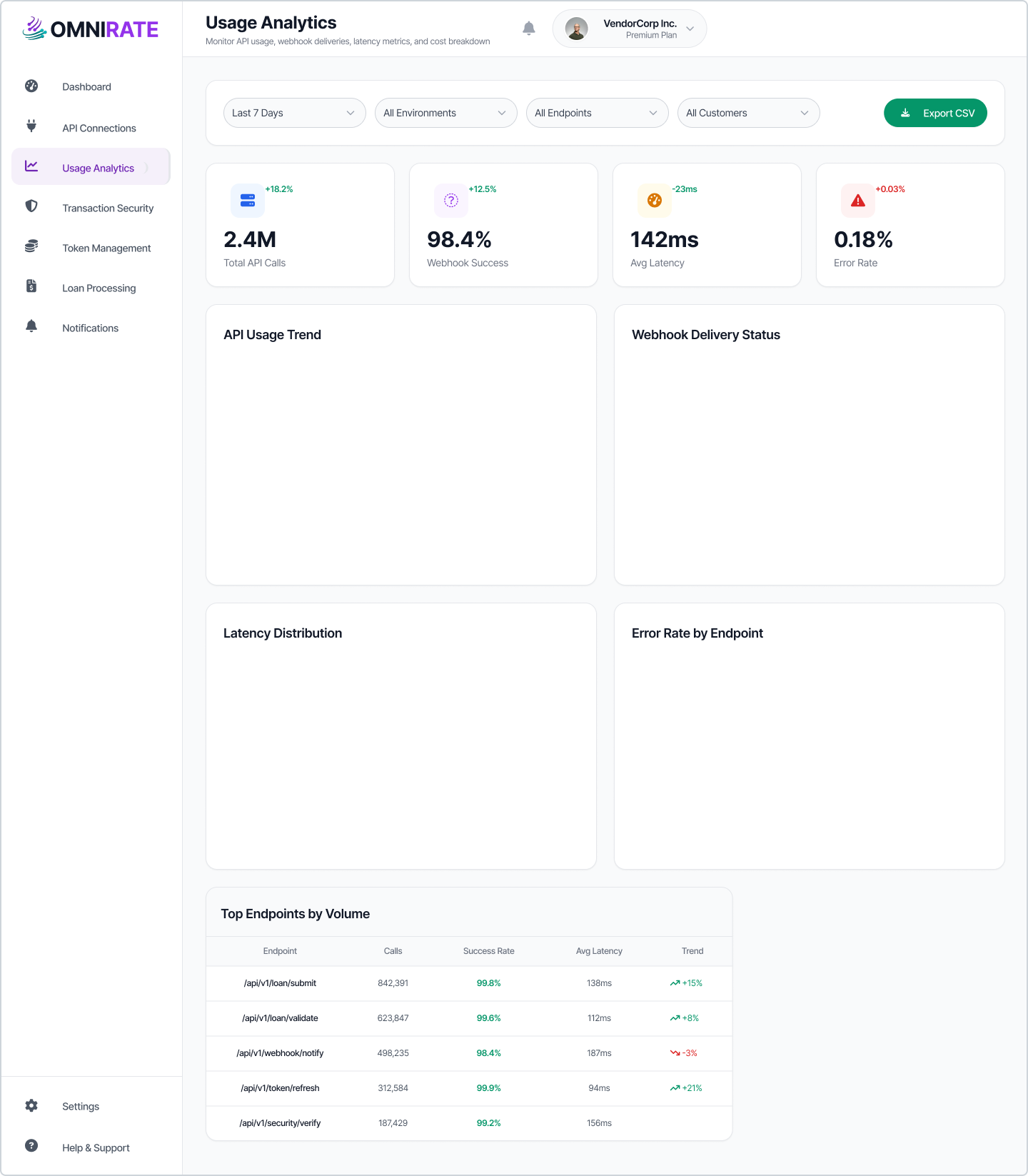Viewport: 1028px width, 1176px height.
Task: Click the Loan Processing document icon
Action: [31, 286]
